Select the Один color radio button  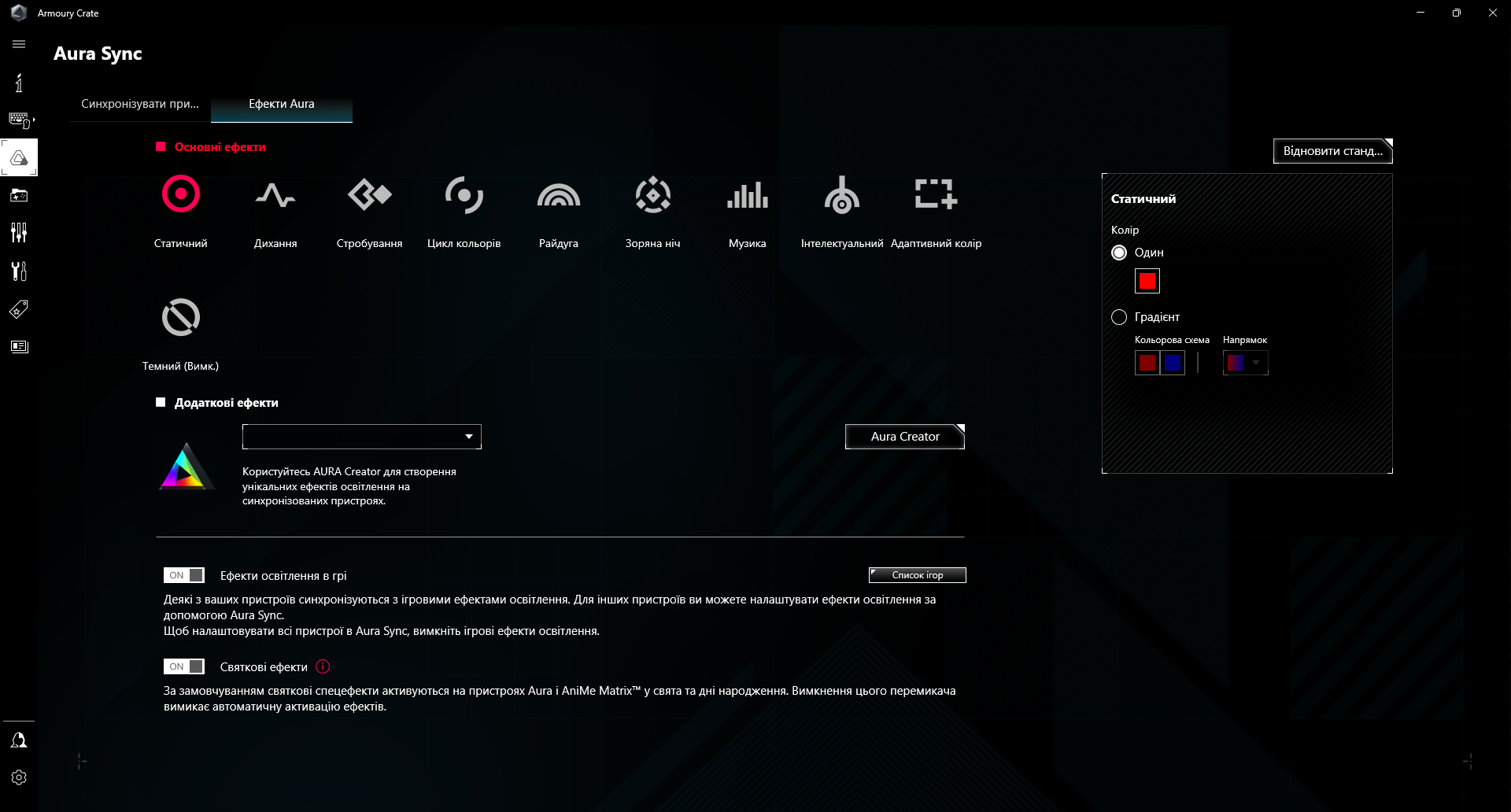(1119, 253)
